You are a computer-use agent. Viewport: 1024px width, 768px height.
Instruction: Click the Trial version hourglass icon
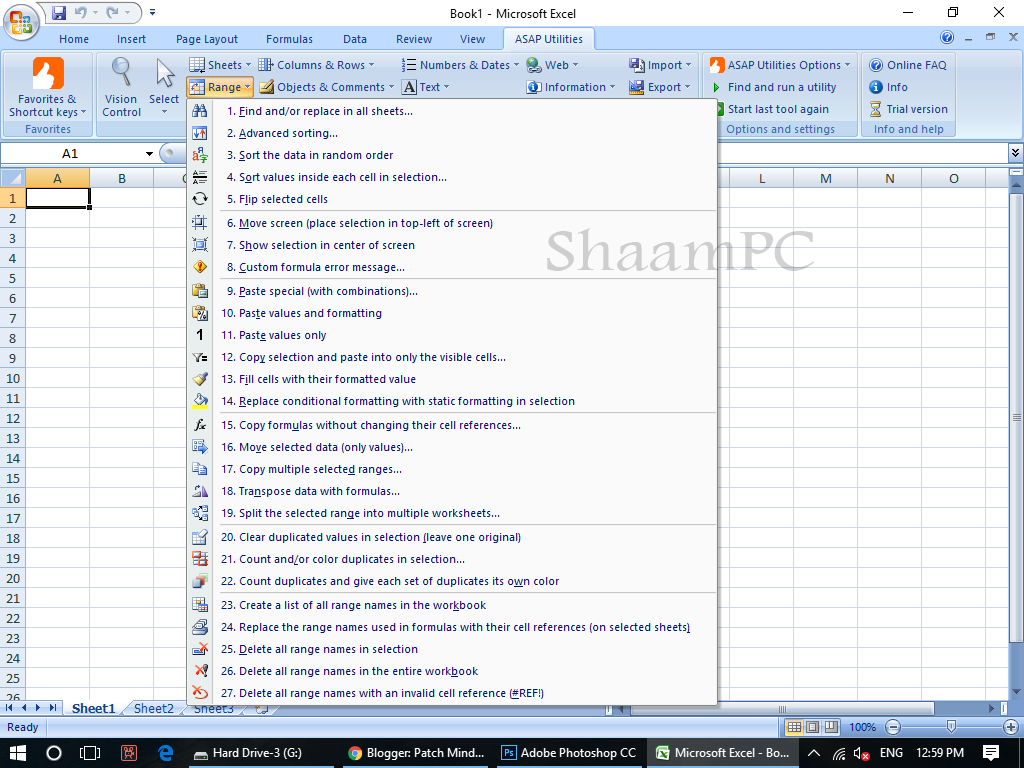tap(876, 109)
